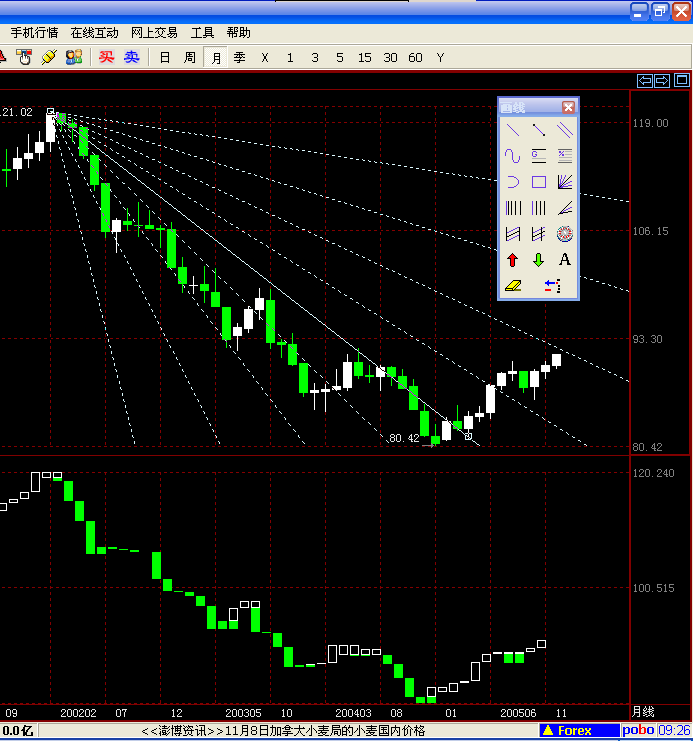
Task: Click the red 买 buy button
Action: tap(106, 57)
